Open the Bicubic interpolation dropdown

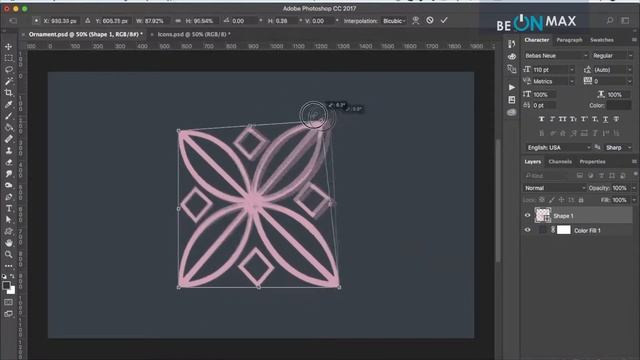(x=394, y=21)
